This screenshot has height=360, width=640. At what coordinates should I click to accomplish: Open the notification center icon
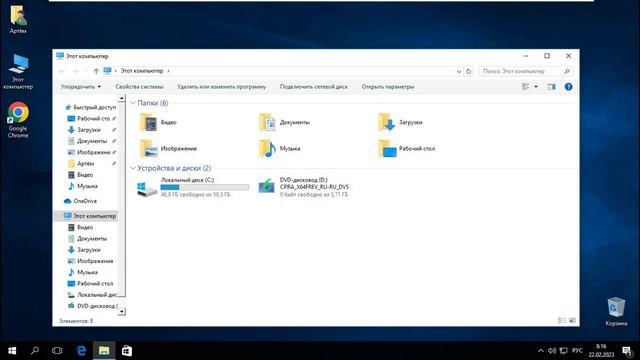coord(627,351)
